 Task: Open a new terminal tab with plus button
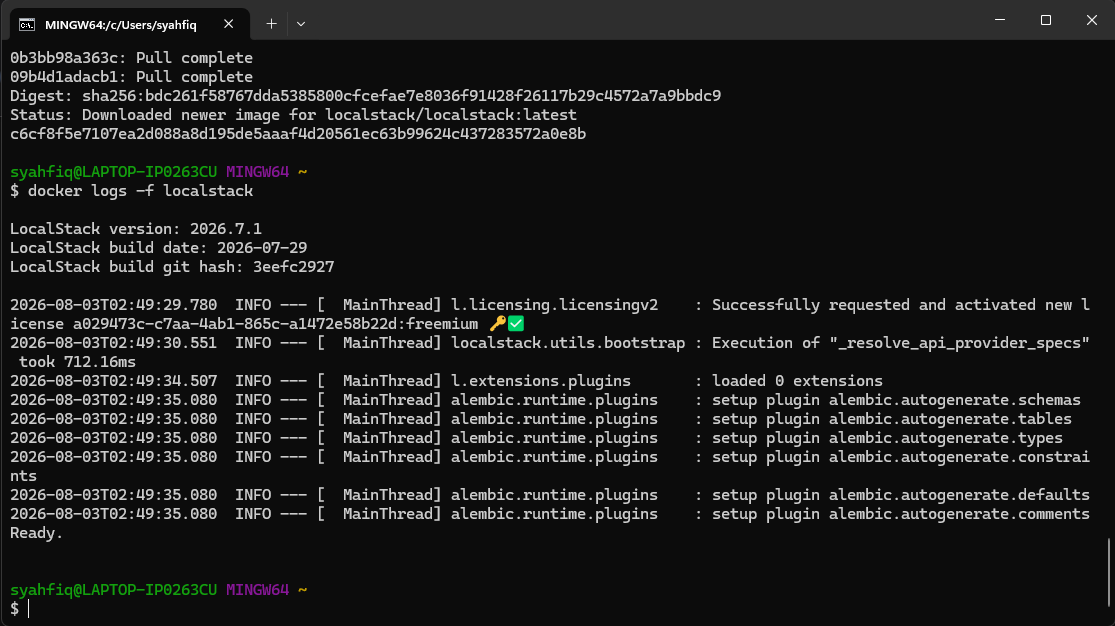(271, 24)
